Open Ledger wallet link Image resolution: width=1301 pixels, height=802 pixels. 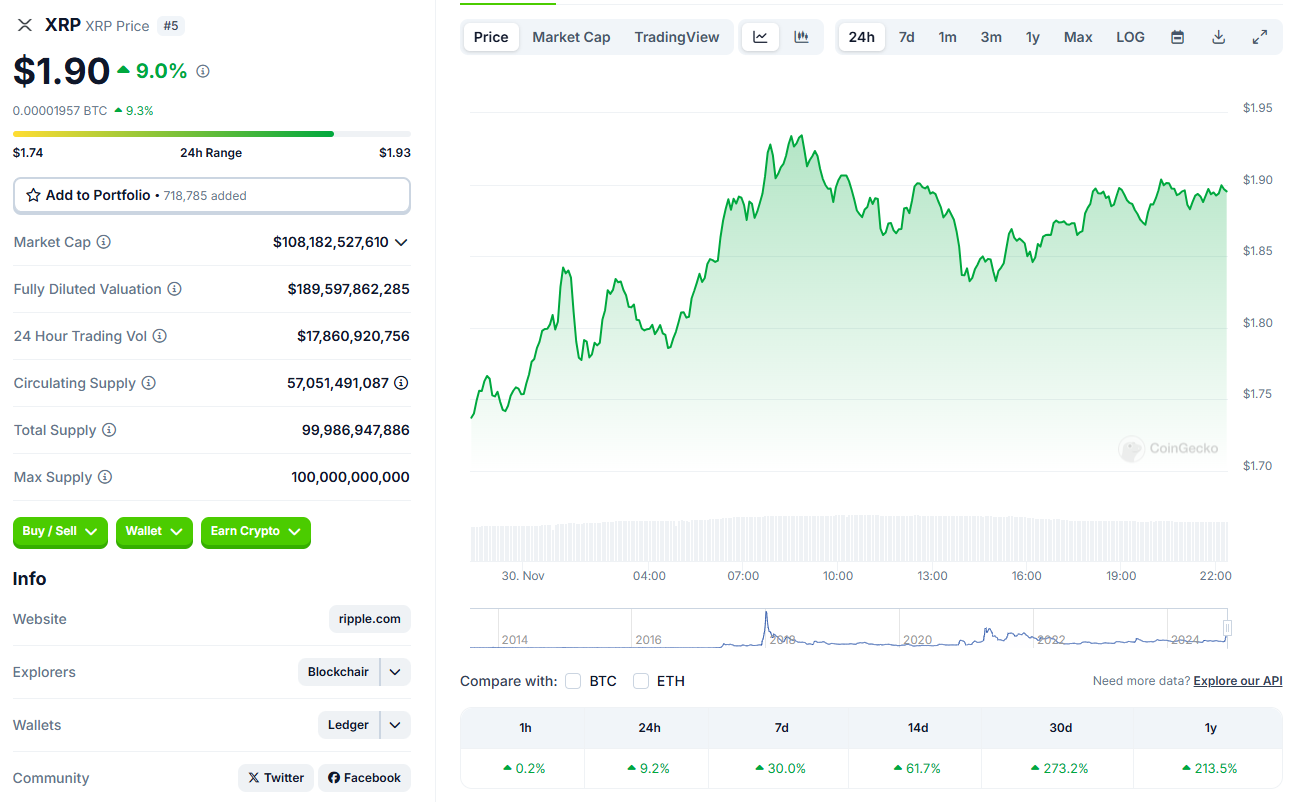(x=348, y=725)
